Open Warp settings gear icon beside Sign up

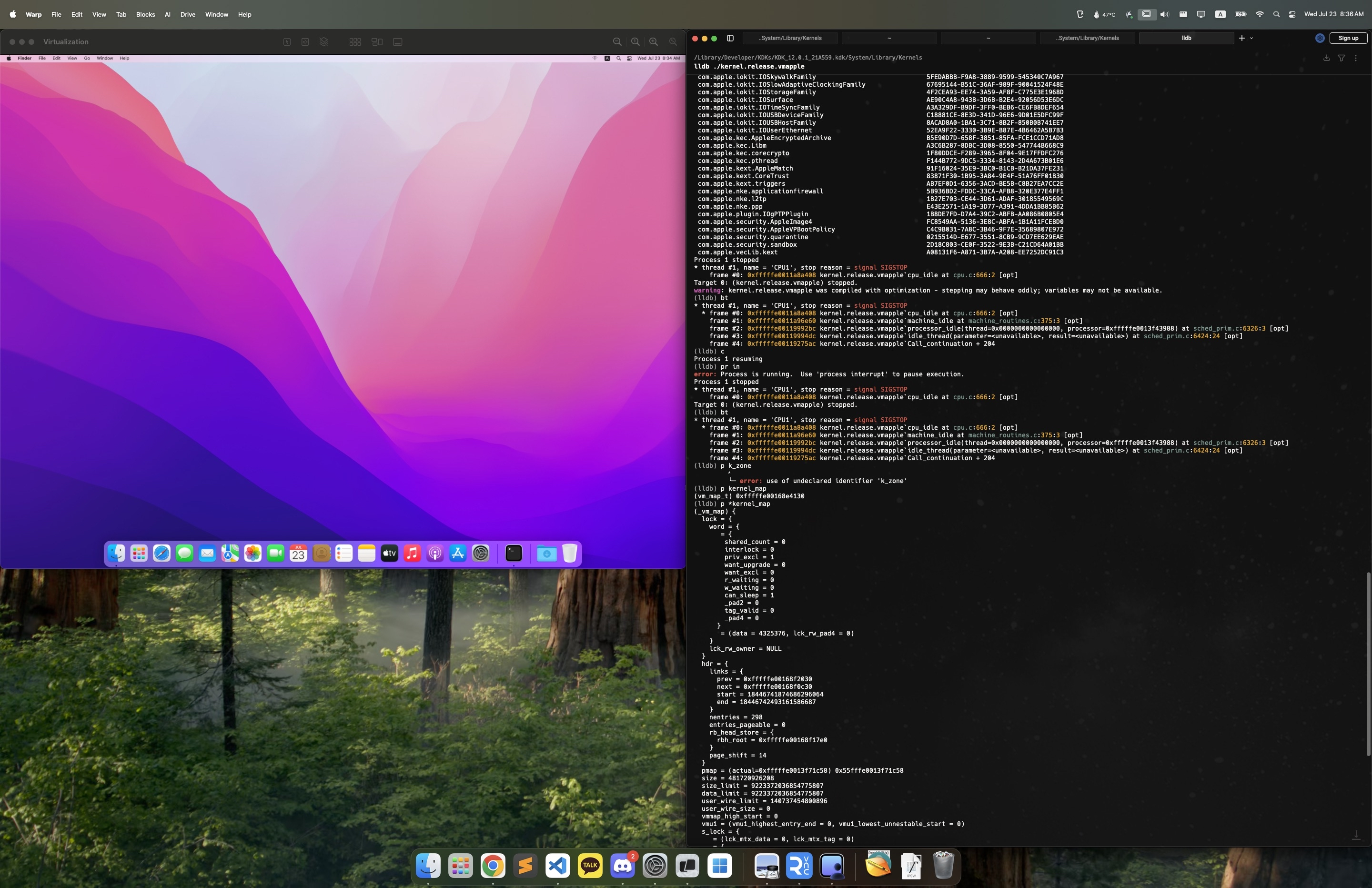click(1320, 38)
